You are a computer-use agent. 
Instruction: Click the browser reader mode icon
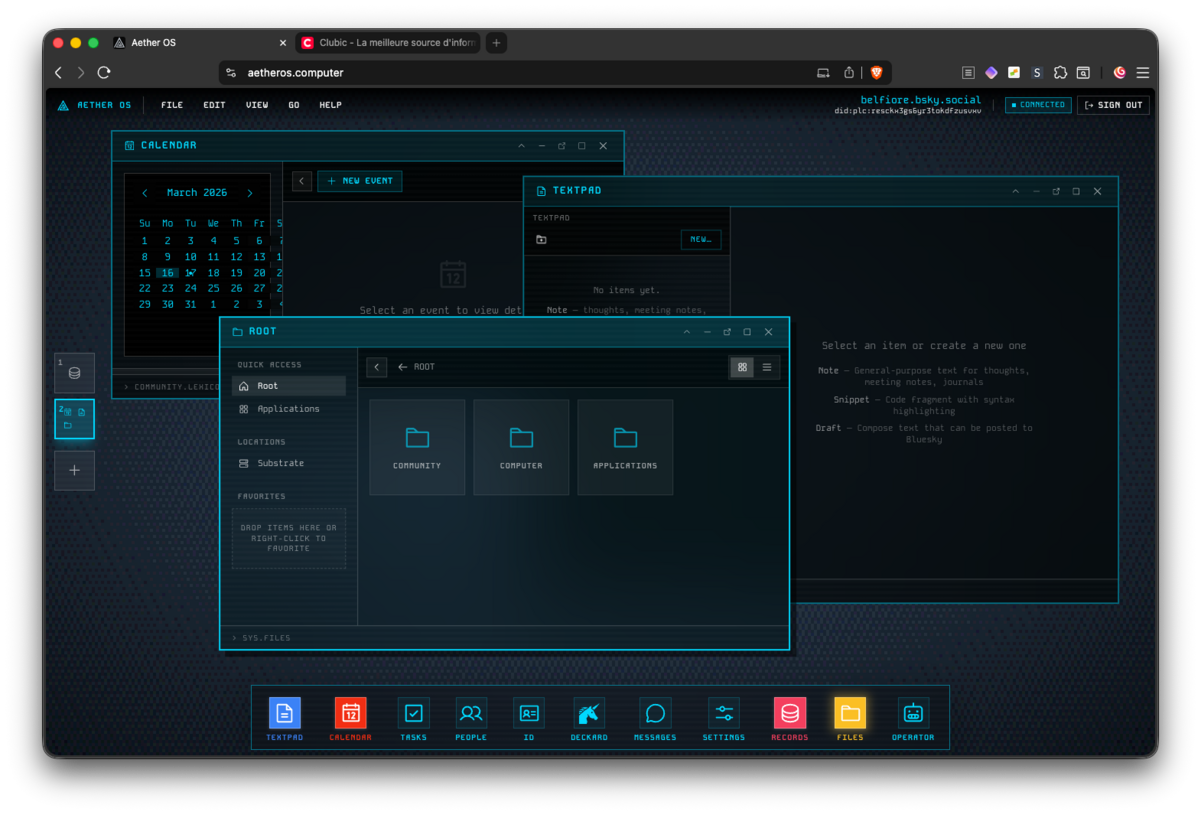[968, 72]
